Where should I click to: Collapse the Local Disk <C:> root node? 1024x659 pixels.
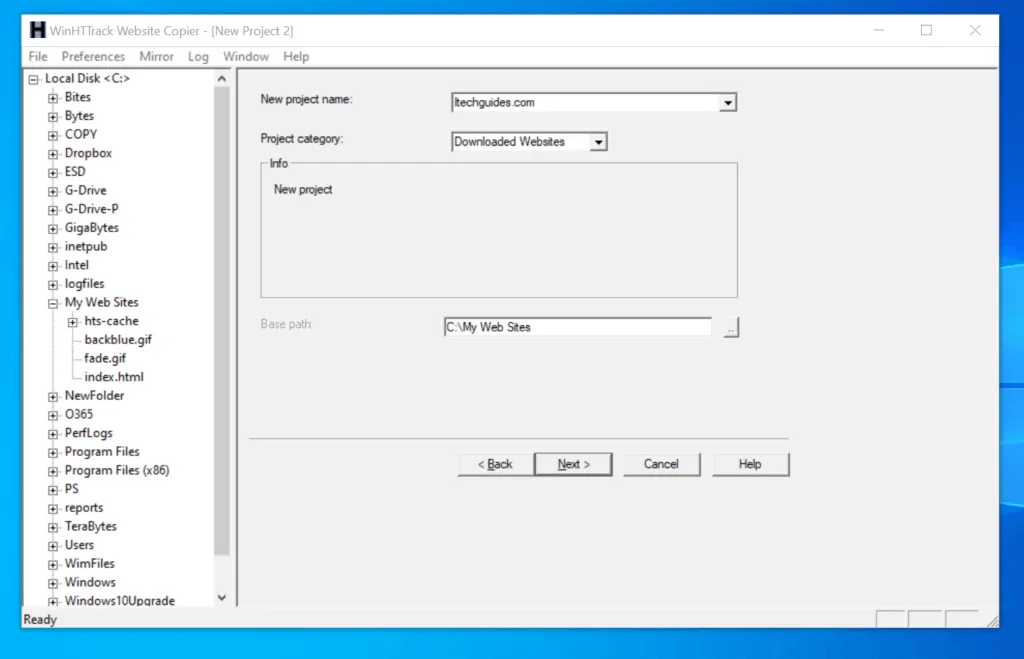[33, 80]
